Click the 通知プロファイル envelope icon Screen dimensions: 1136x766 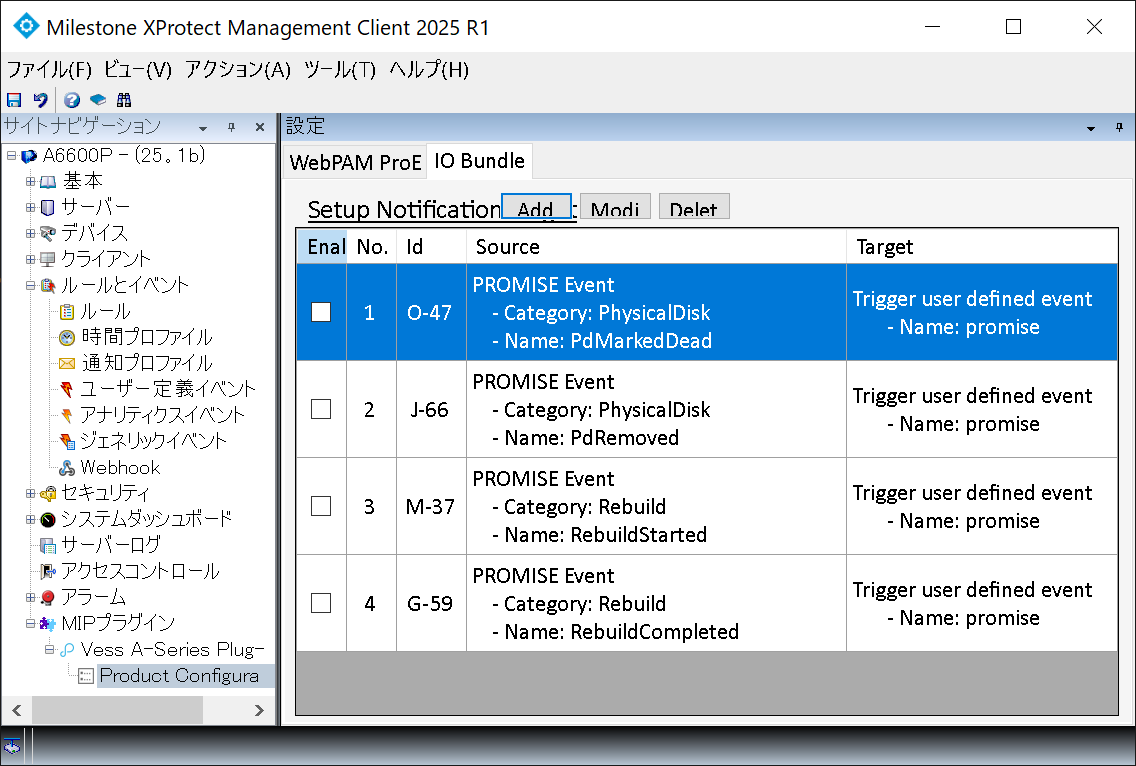(67, 363)
